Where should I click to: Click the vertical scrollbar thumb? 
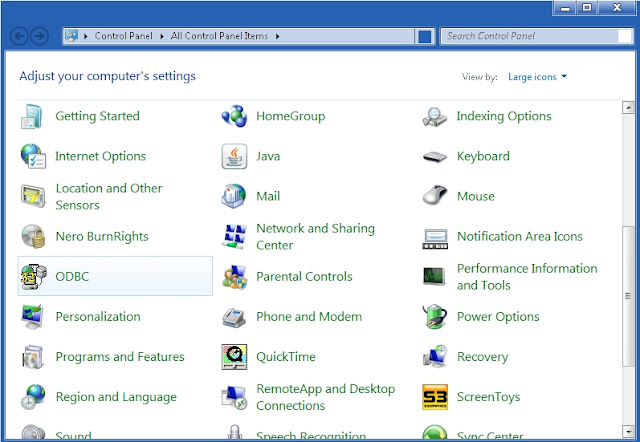click(628, 296)
